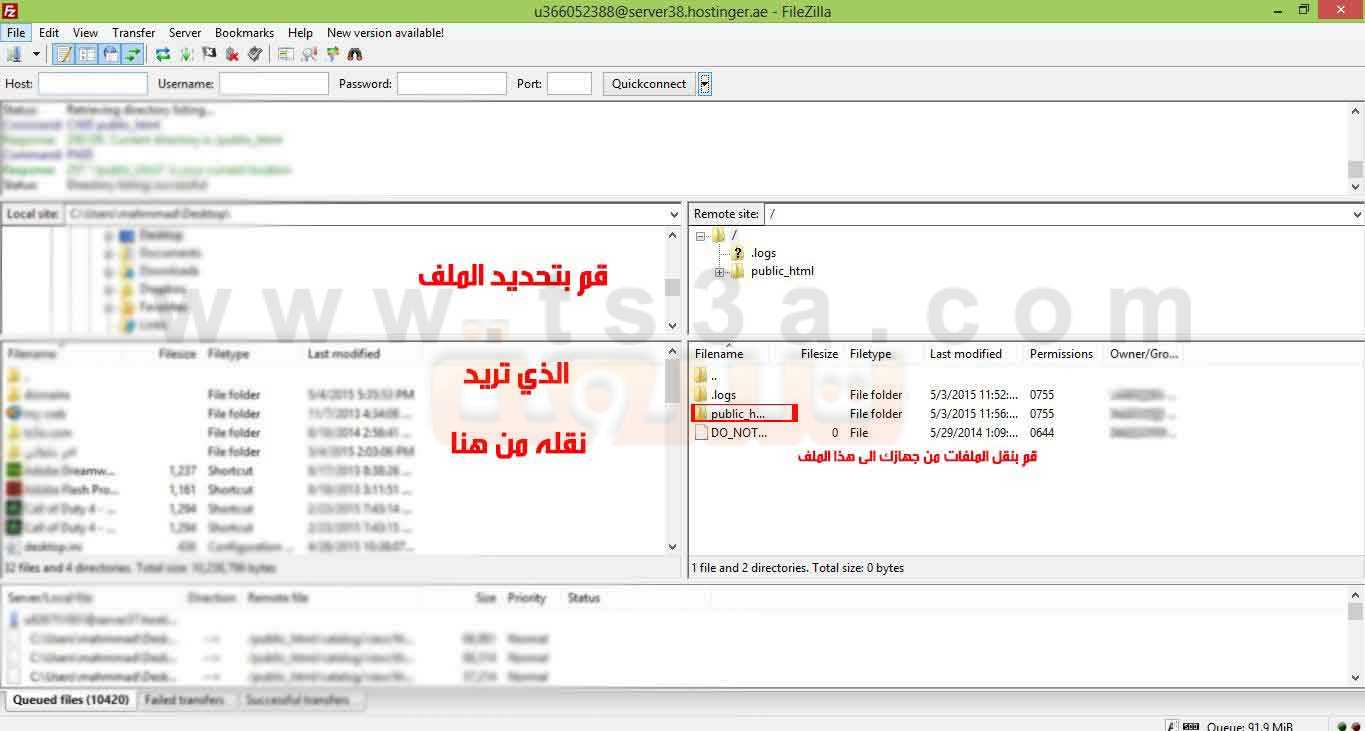
Task: Open the Transfer menu
Action: (x=133, y=33)
